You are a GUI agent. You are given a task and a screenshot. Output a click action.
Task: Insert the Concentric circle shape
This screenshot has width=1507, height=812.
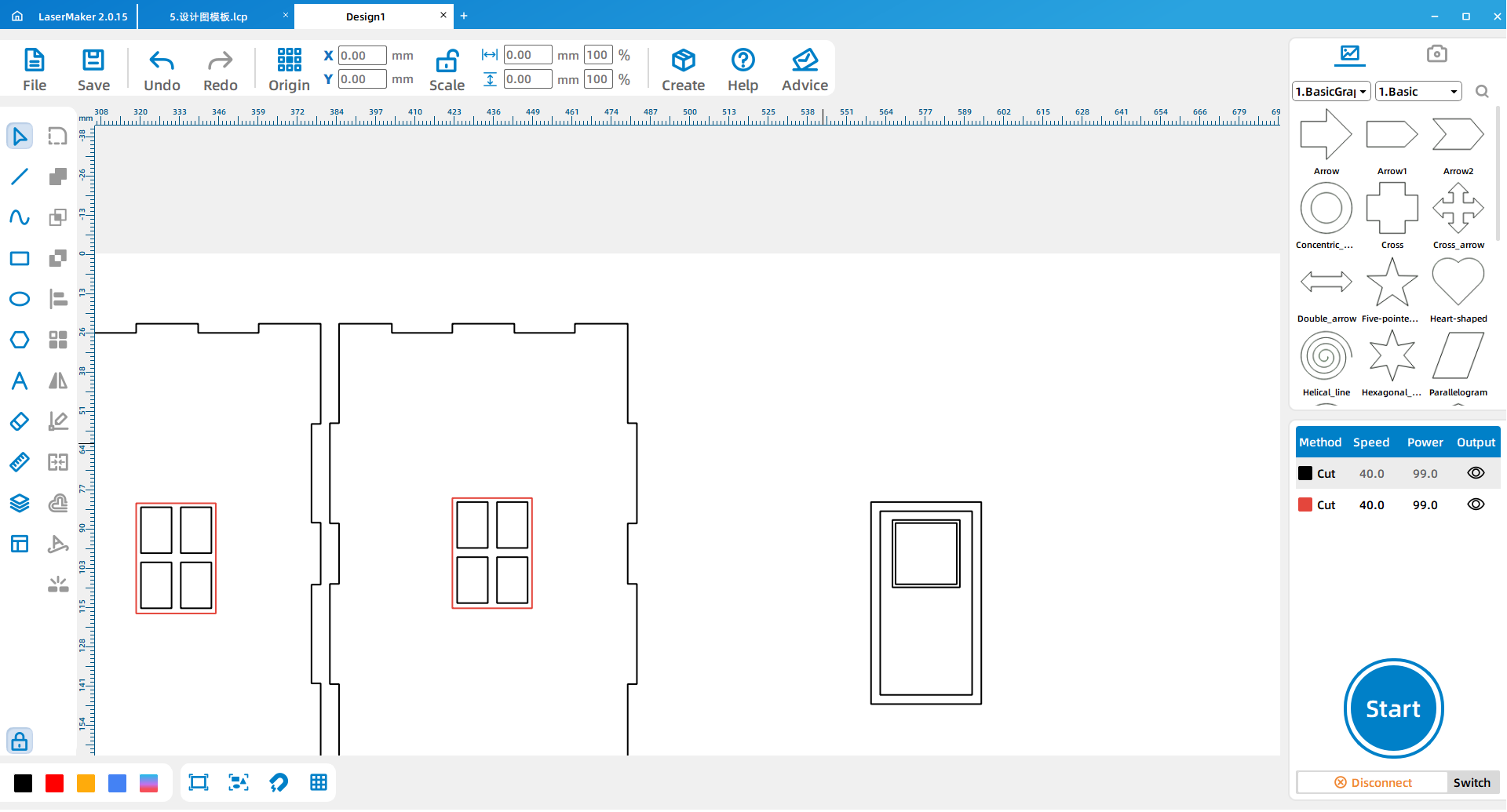[x=1326, y=209]
